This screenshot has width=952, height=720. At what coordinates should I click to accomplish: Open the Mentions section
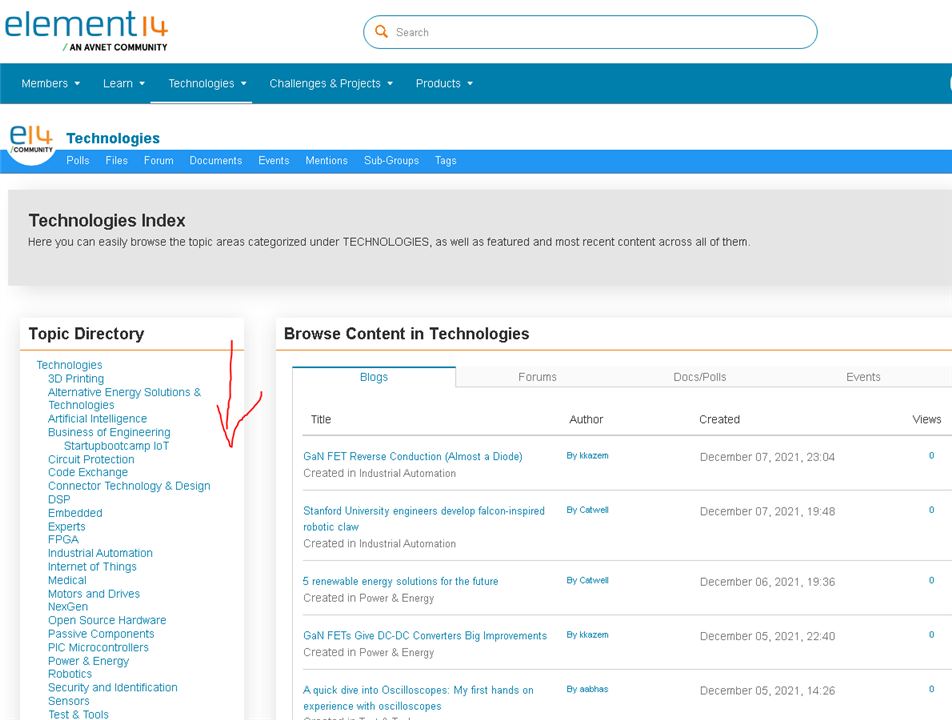coord(327,160)
